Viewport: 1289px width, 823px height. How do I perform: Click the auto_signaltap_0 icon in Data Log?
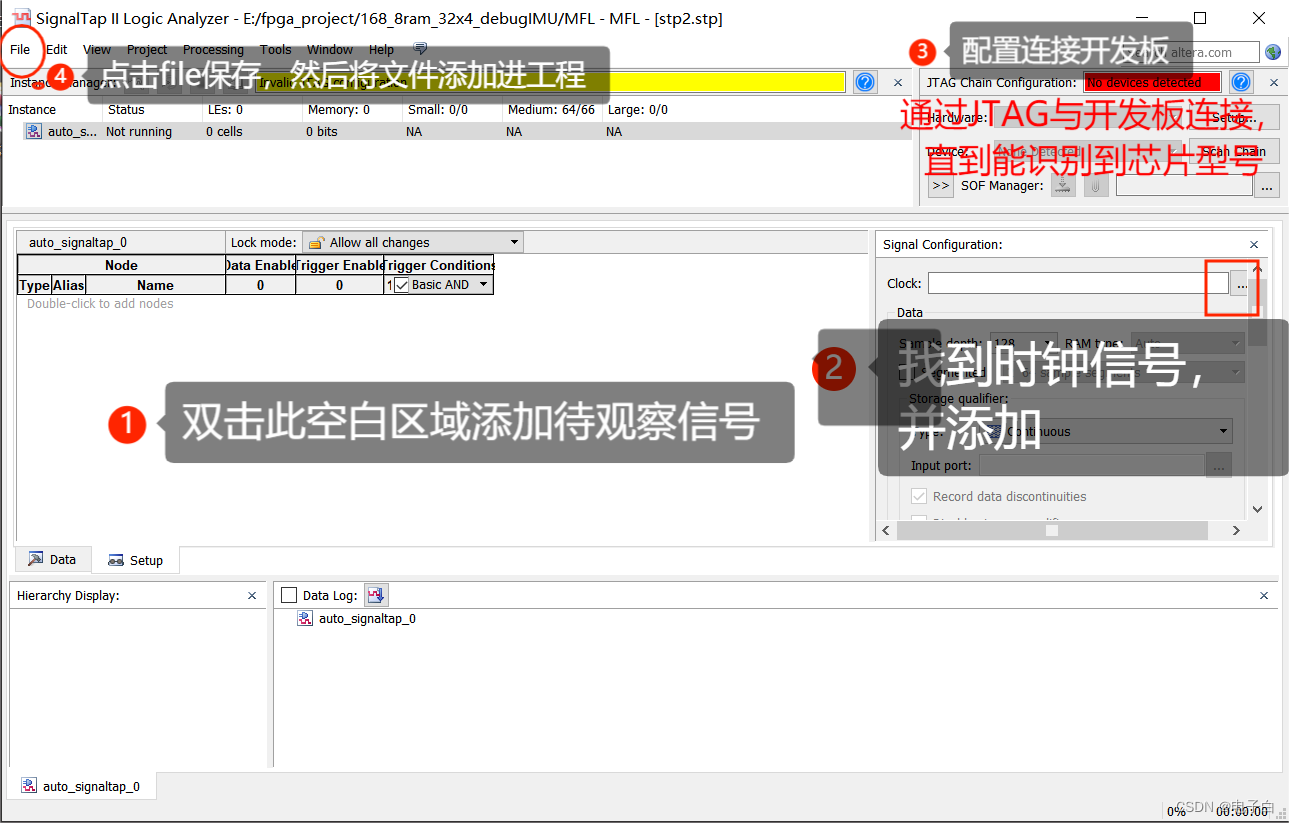click(305, 619)
